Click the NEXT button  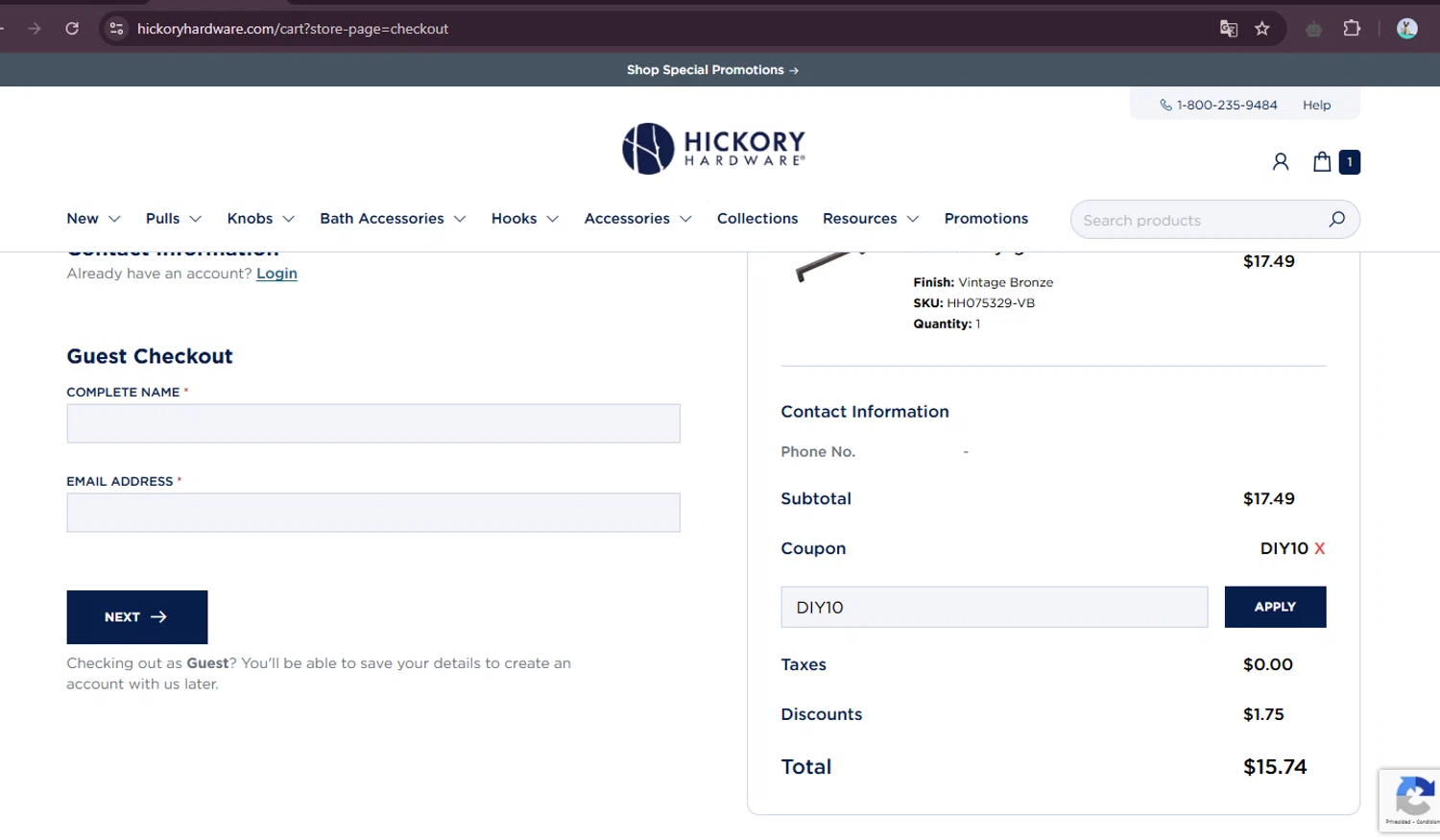[x=137, y=617]
